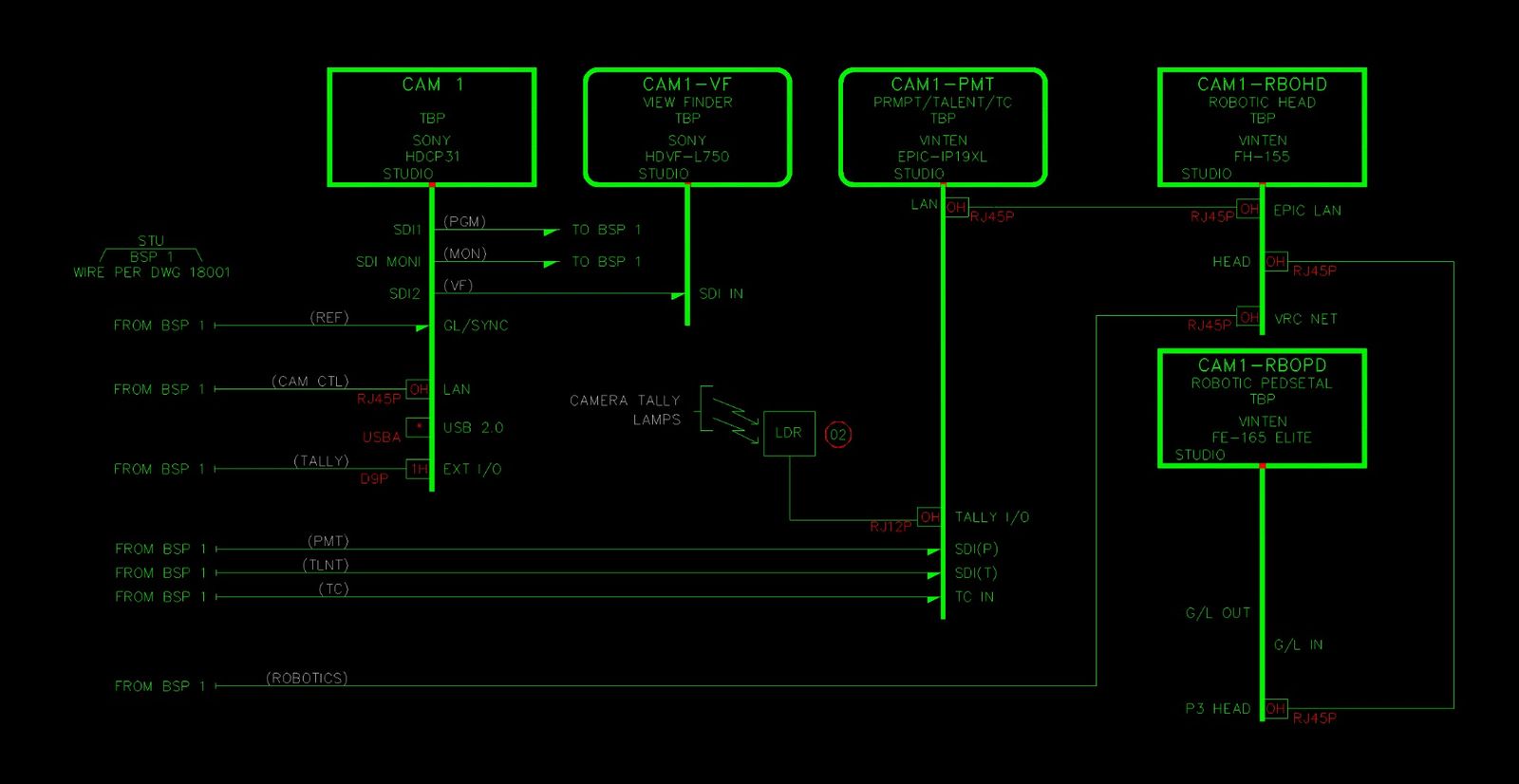Image resolution: width=1519 pixels, height=784 pixels.
Task: Click the VRC NET port label
Action: [1305, 319]
